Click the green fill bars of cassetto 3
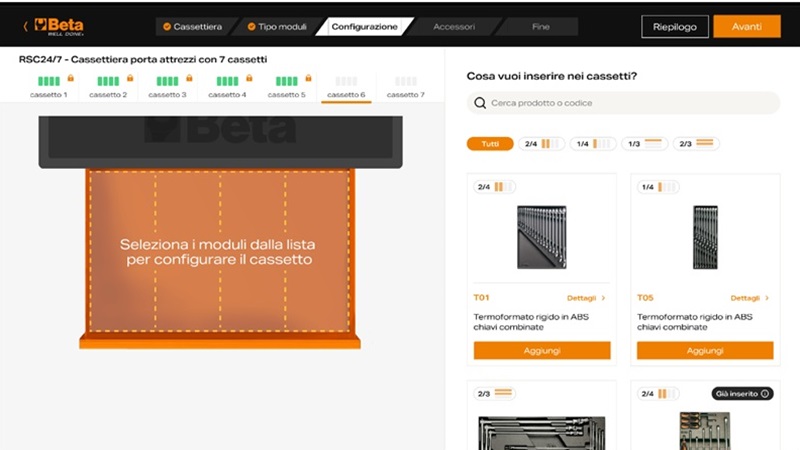 point(167,81)
